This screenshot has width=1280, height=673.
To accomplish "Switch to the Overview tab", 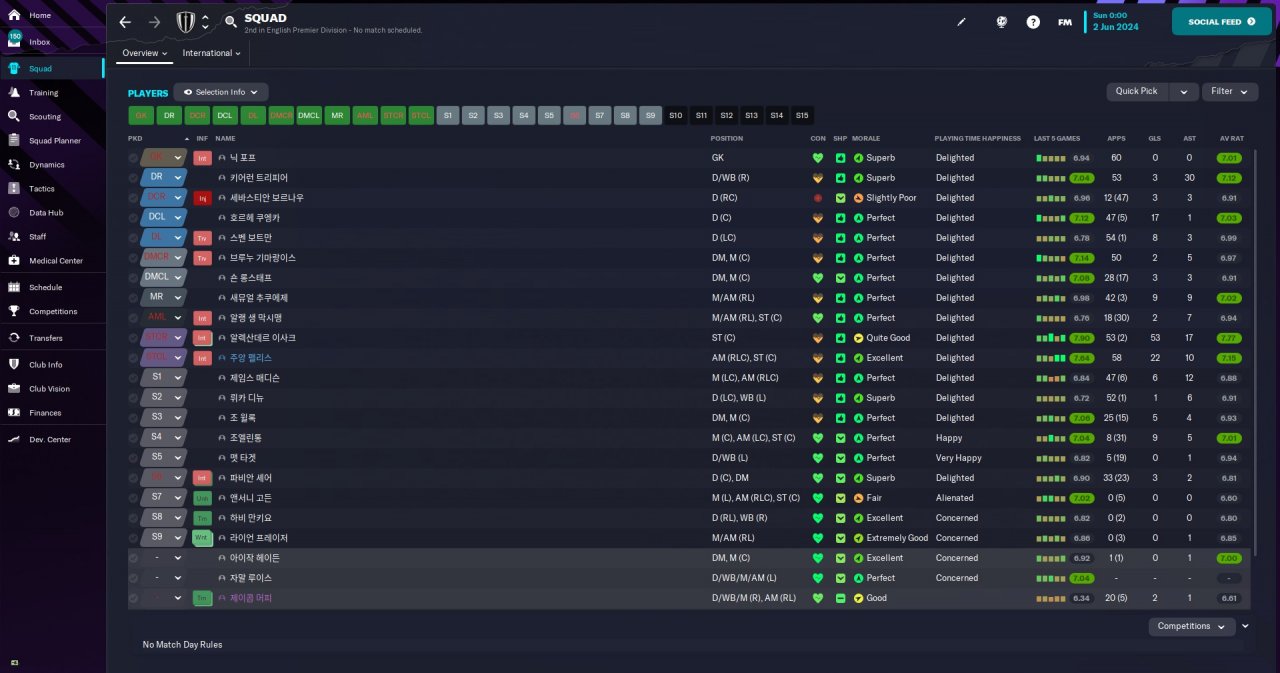I will (144, 53).
